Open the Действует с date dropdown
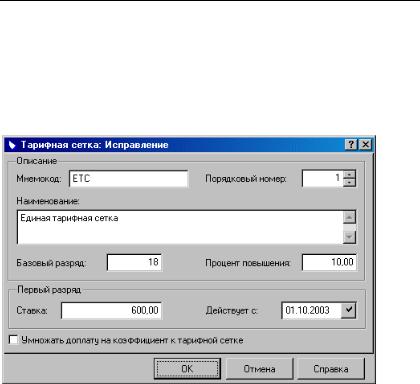This screenshot has height=384, width=420. tap(349, 310)
